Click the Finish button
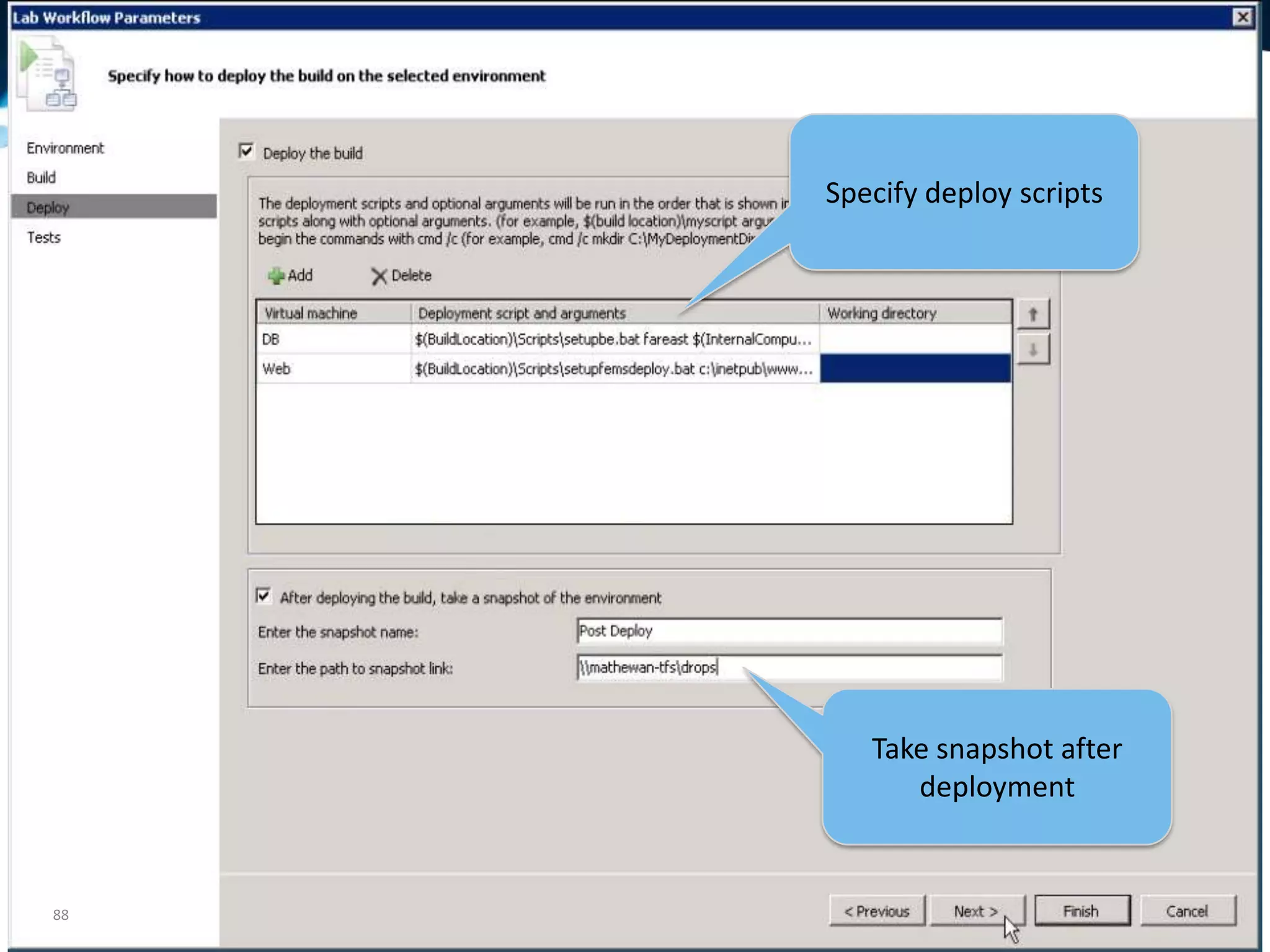 (1081, 911)
